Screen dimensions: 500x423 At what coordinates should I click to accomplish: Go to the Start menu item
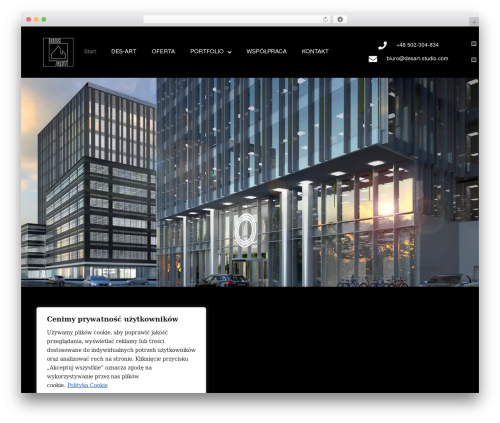90,51
